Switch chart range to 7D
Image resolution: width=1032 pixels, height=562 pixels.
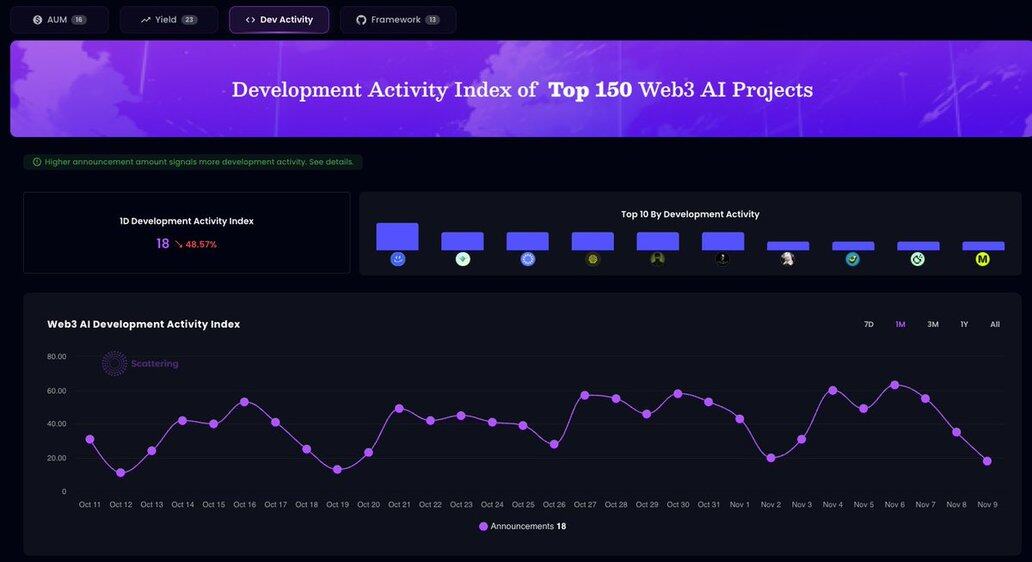[x=868, y=325]
